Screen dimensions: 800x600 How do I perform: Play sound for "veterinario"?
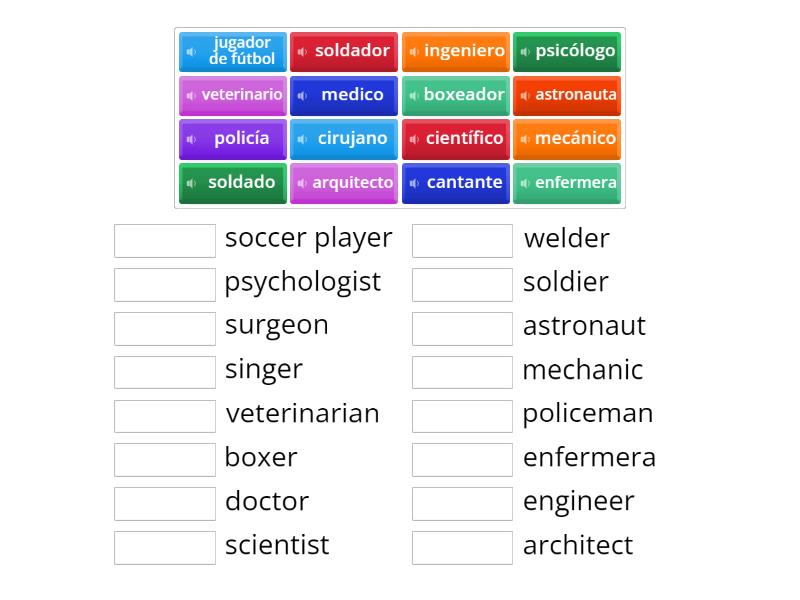[x=192, y=95]
